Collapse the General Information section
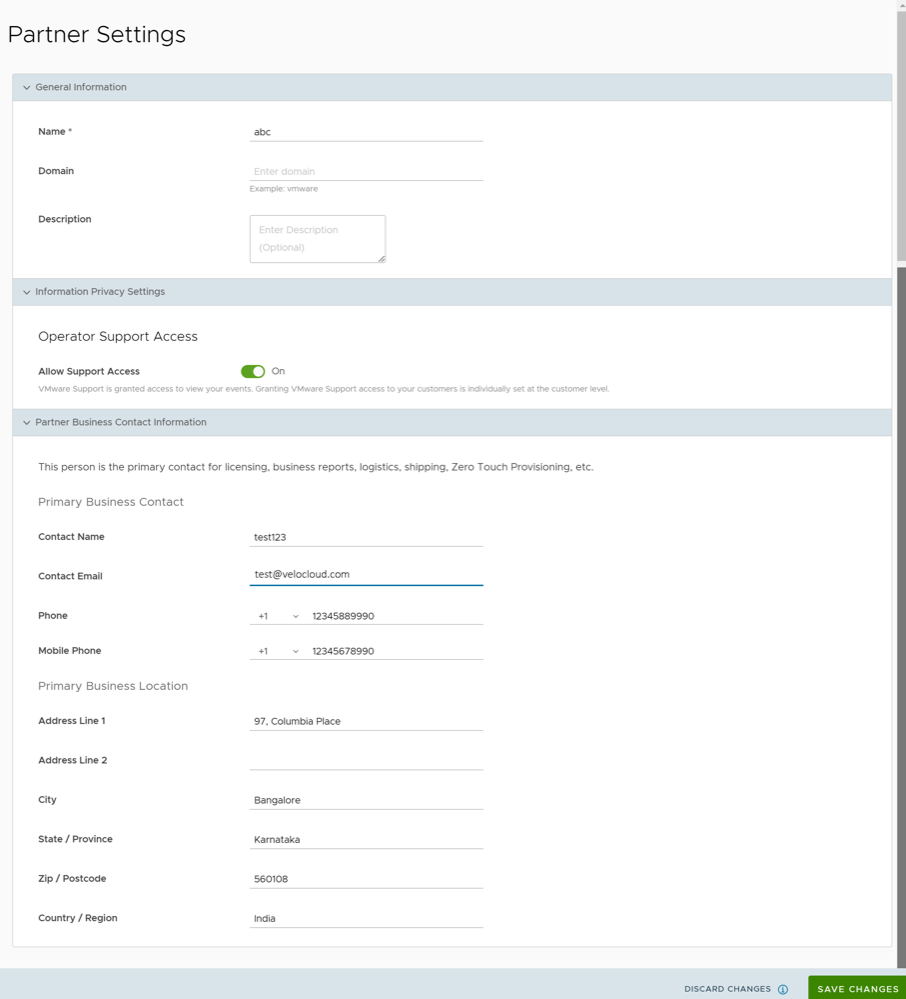Viewport: 906px width, 999px height. pyautogui.click(x=26, y=87)
